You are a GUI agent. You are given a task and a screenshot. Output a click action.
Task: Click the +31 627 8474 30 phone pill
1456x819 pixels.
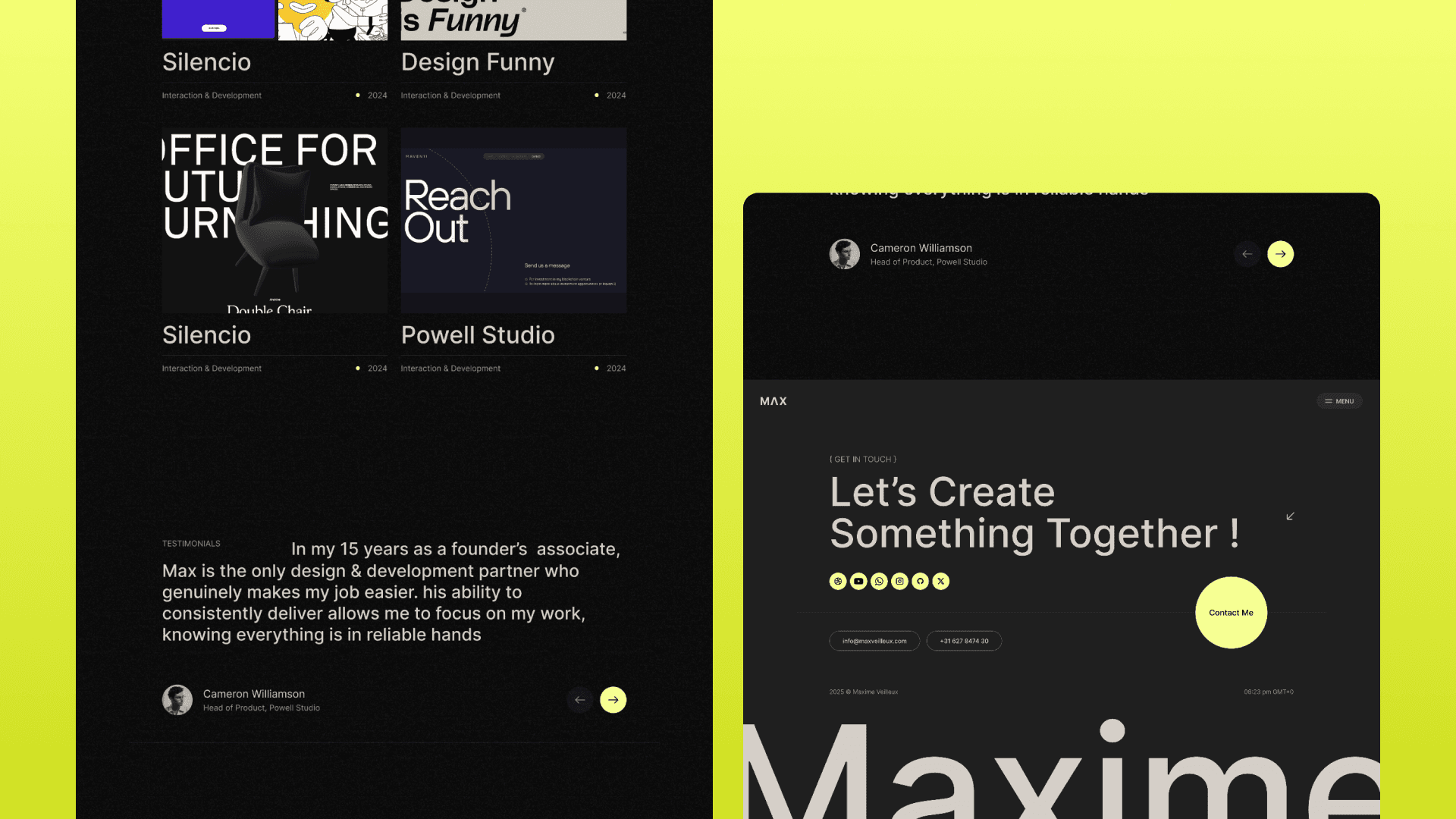[964, 641]
